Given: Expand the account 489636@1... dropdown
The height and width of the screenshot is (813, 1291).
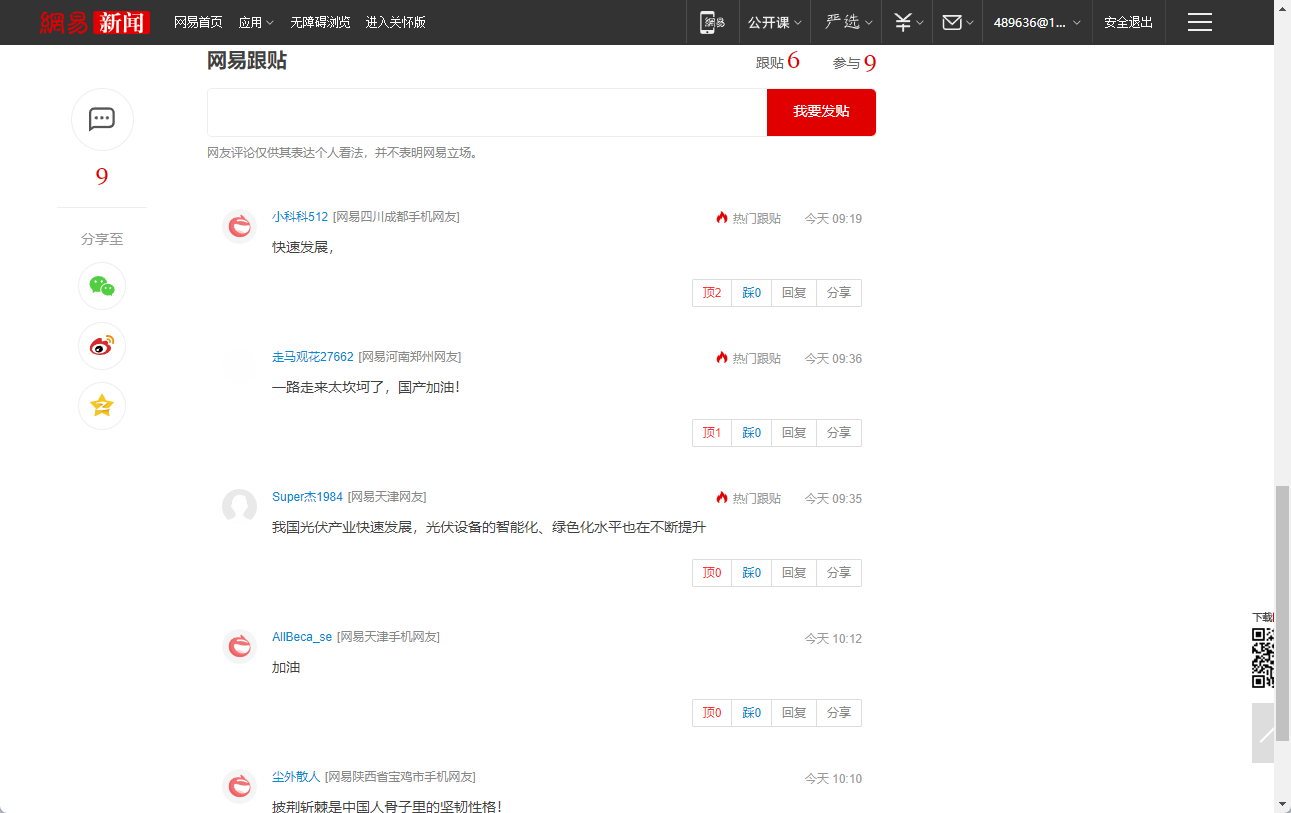Looking at the screenshot, I should point(1037,22).
